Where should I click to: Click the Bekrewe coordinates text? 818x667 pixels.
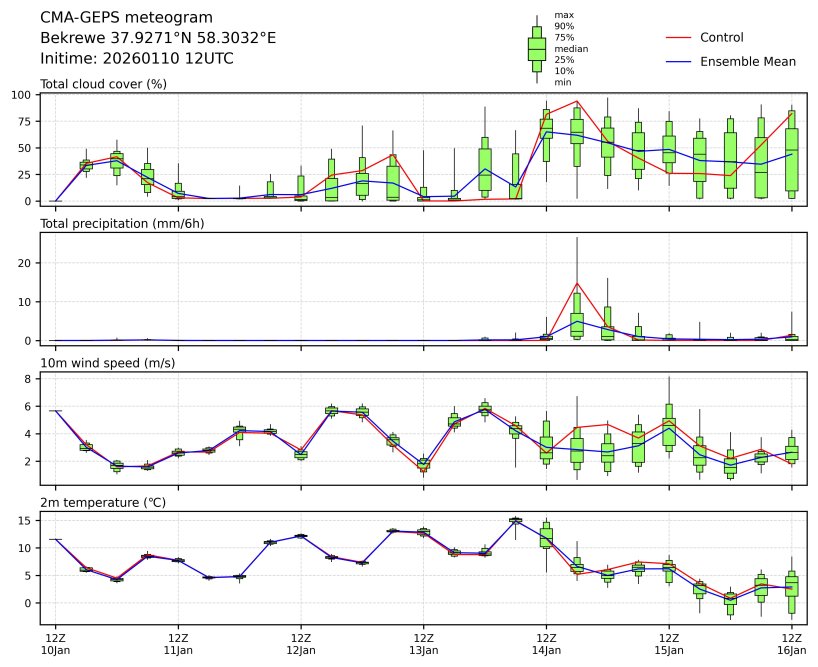[x=158, y=38]
